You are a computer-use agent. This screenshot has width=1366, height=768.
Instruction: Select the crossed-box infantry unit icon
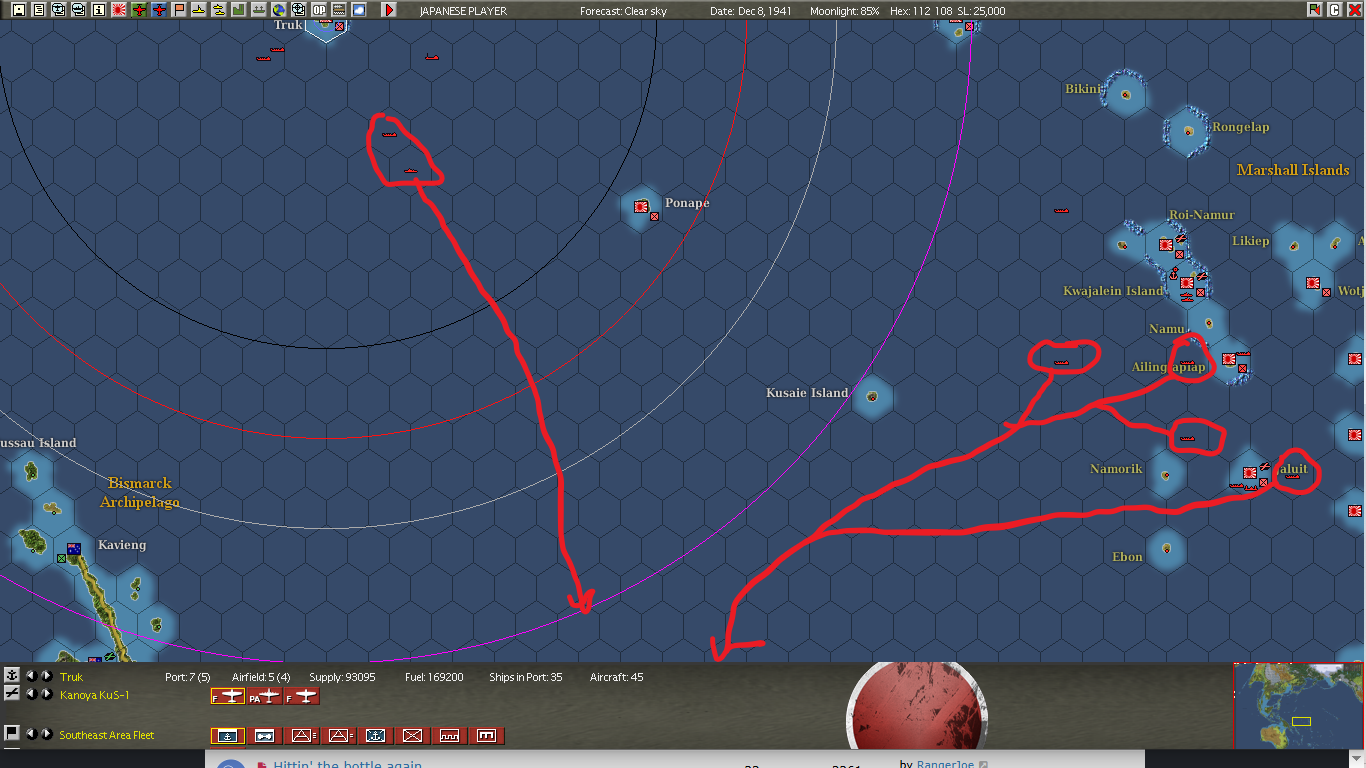click(x=413, y=736)
